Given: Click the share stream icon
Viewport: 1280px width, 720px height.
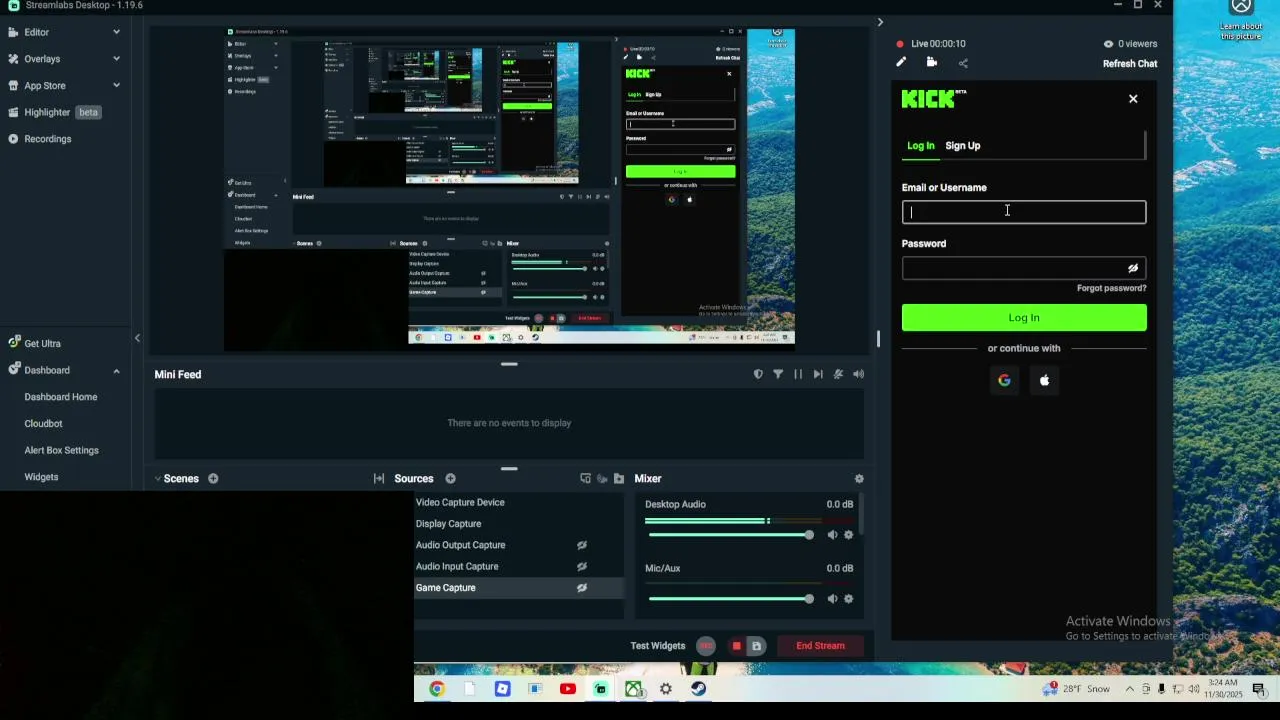Looking at the screenshot, I should click(963, 63).
